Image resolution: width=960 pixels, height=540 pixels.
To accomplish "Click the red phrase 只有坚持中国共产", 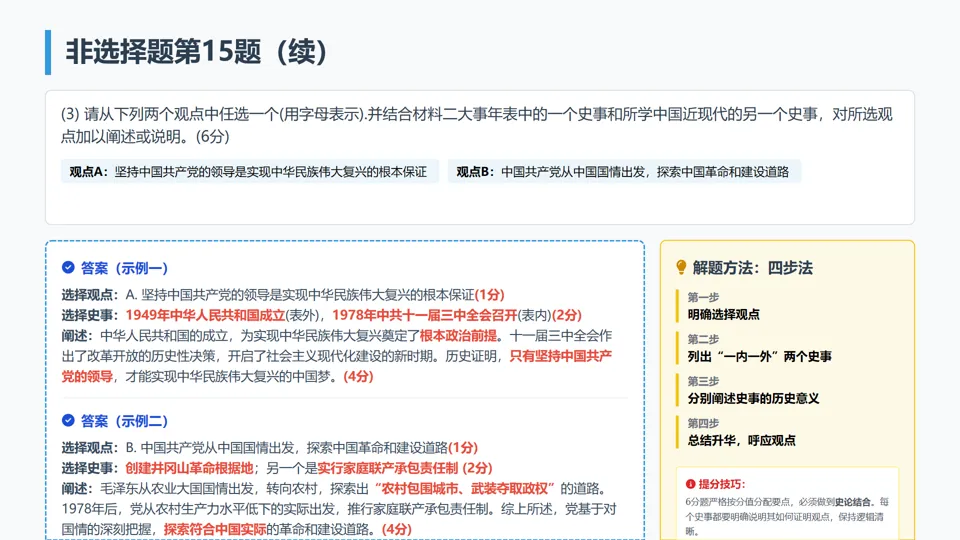I will point(560,356).
